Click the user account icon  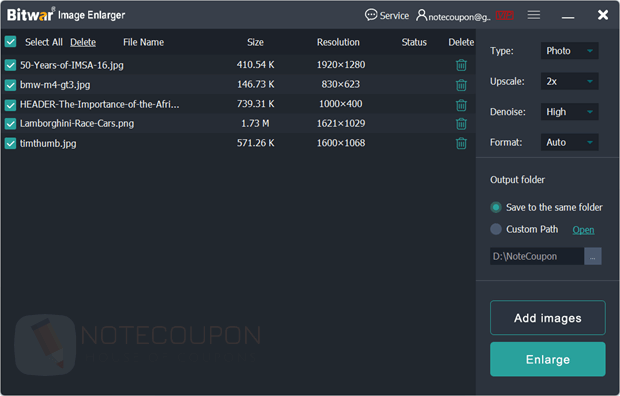click(422, 15)
